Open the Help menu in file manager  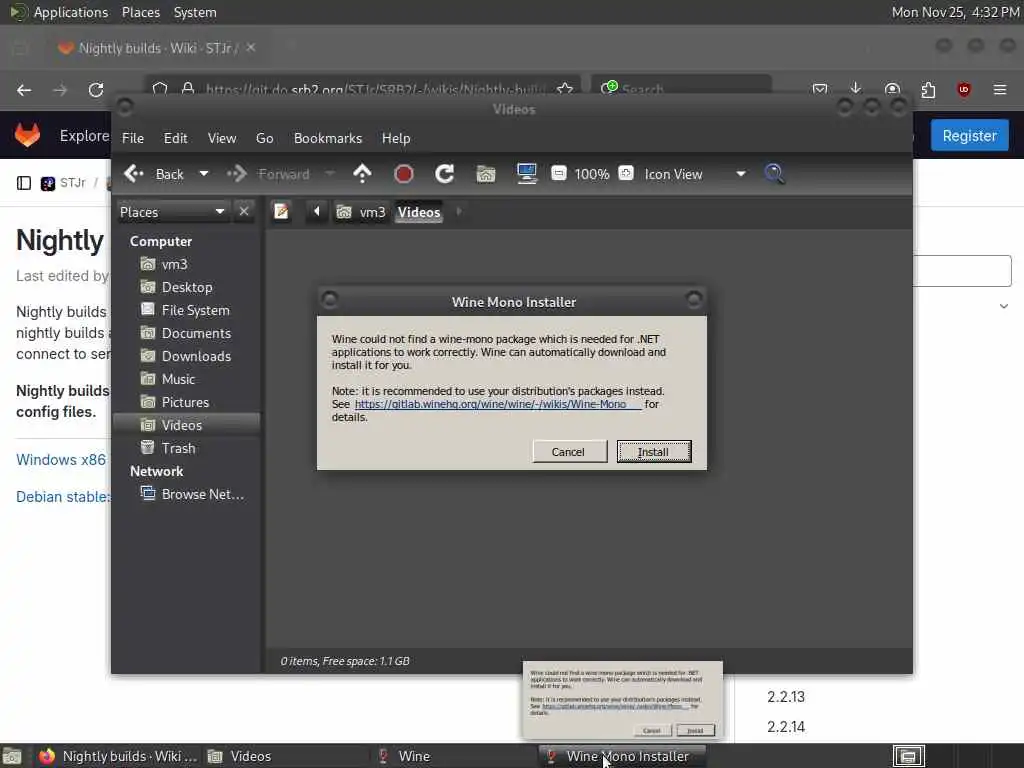(396, 138)
